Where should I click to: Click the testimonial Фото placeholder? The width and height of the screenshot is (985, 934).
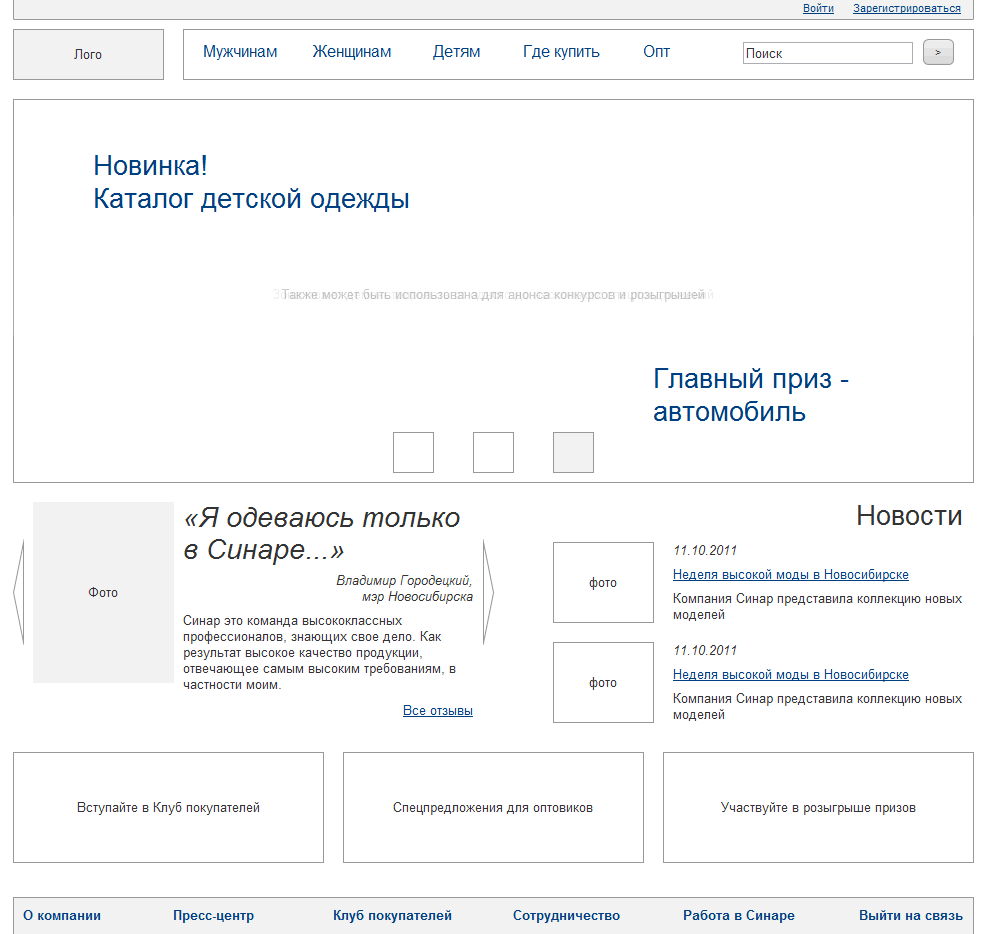(103, 592)
